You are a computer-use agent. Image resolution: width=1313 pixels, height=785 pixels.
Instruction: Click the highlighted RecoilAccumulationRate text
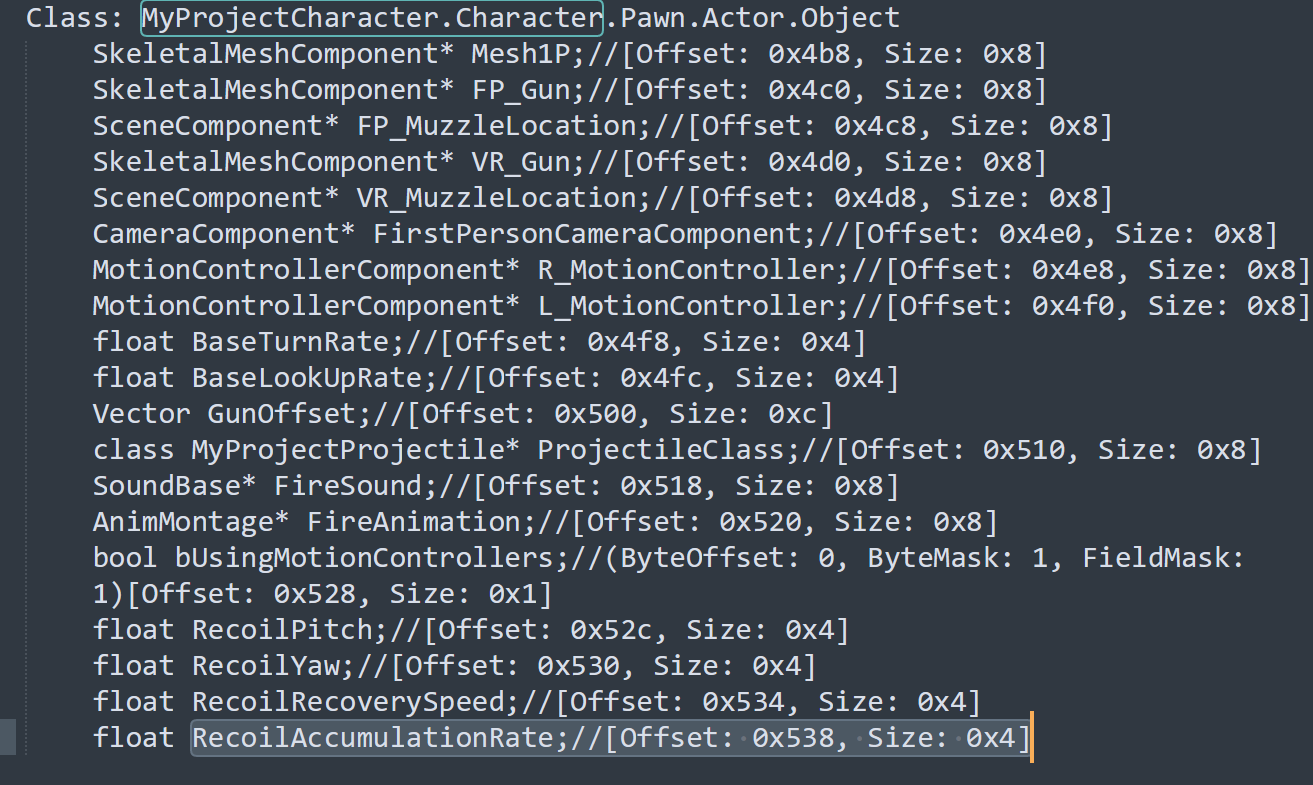pos(372,738)
